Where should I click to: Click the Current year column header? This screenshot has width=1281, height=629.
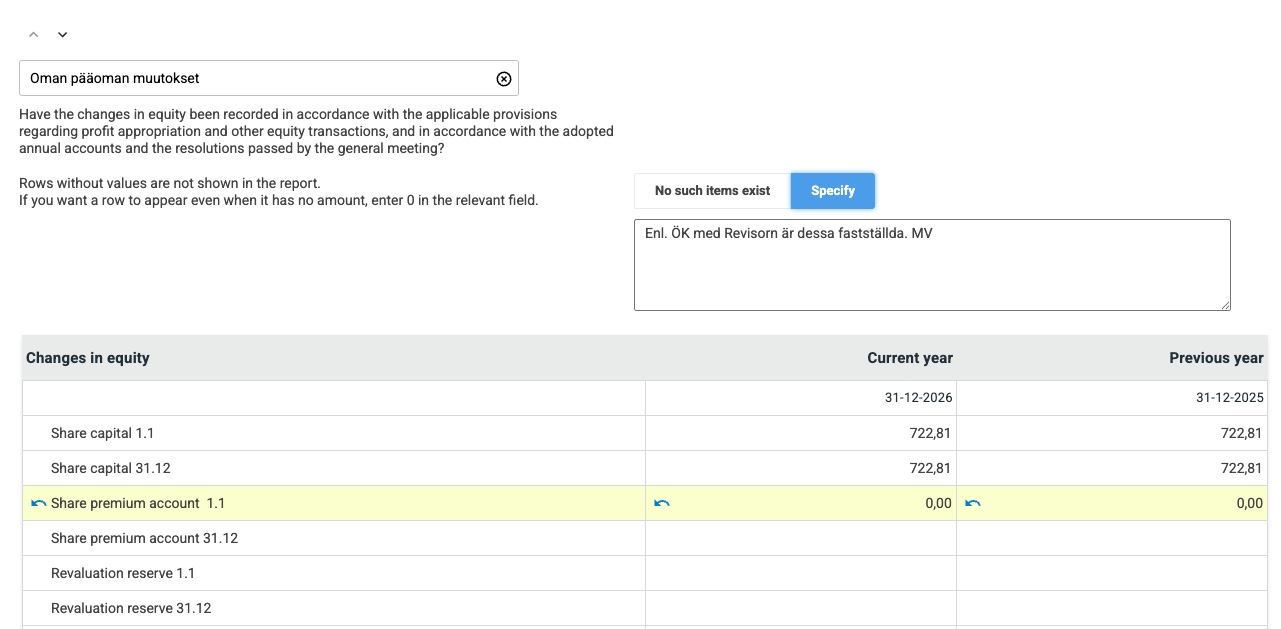pyautogui.click(x=909, y=358)
